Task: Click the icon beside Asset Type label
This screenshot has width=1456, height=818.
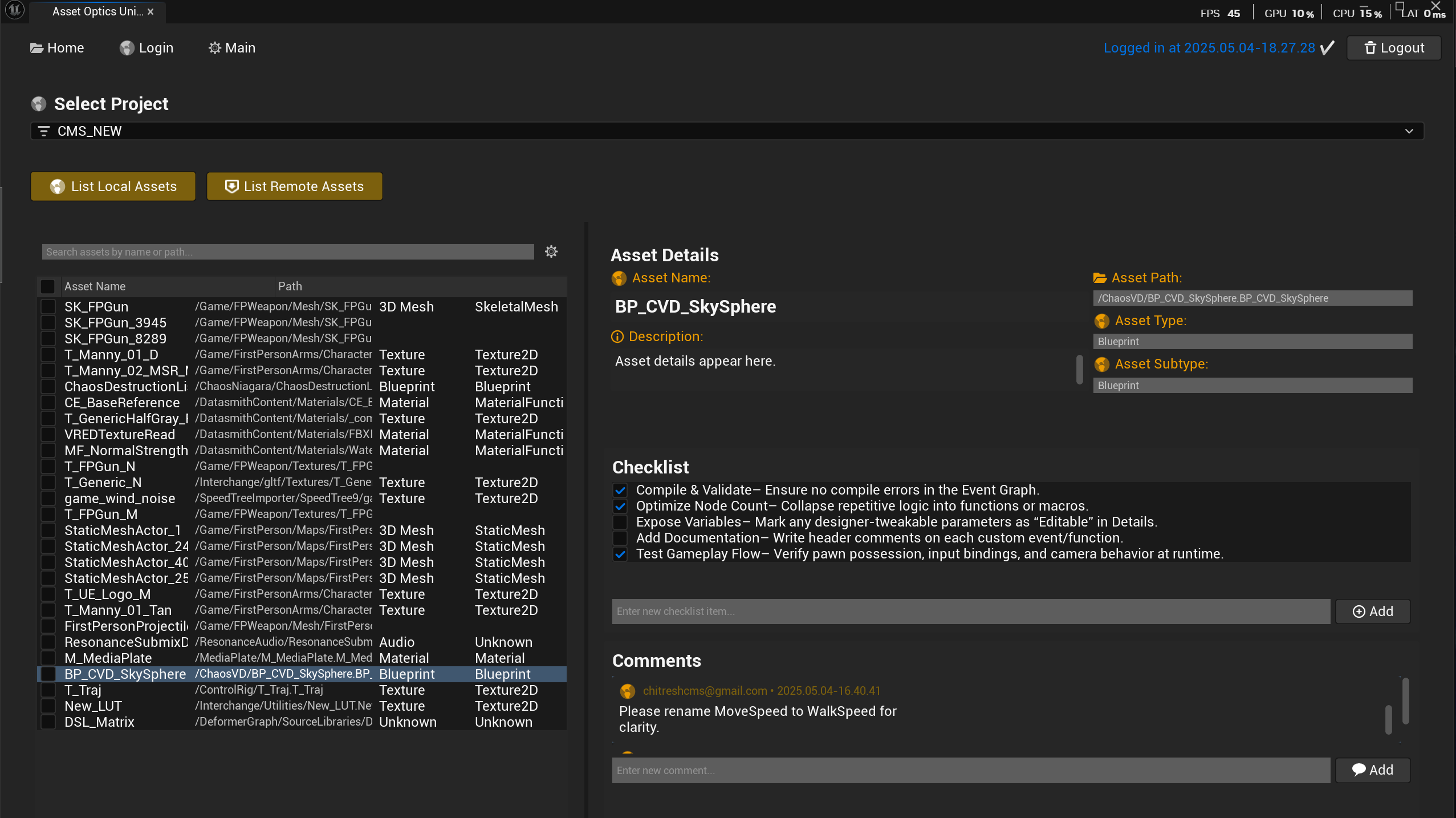Action: [1101, 321]
